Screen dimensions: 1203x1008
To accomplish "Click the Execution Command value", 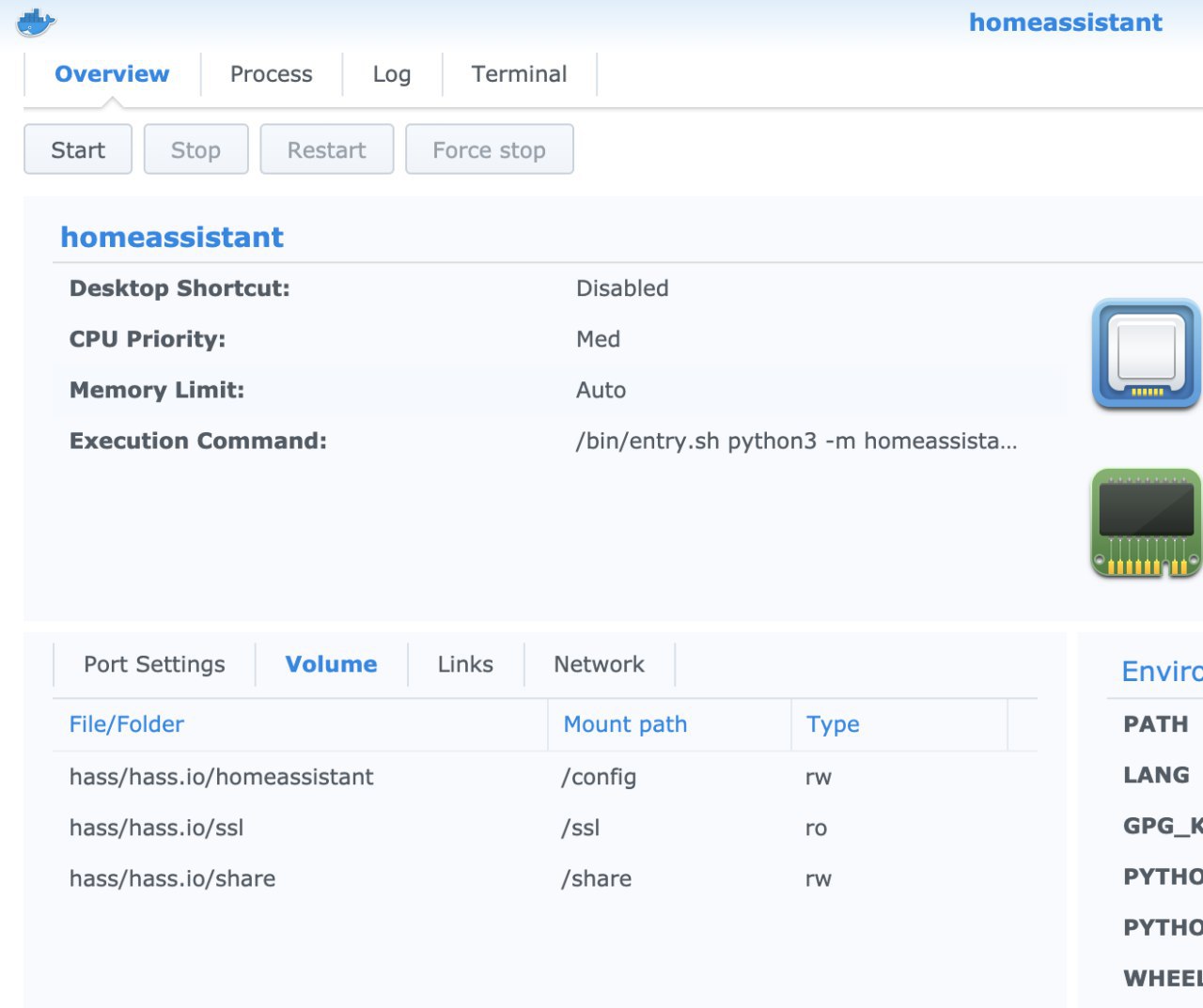I will coord(796,442).
